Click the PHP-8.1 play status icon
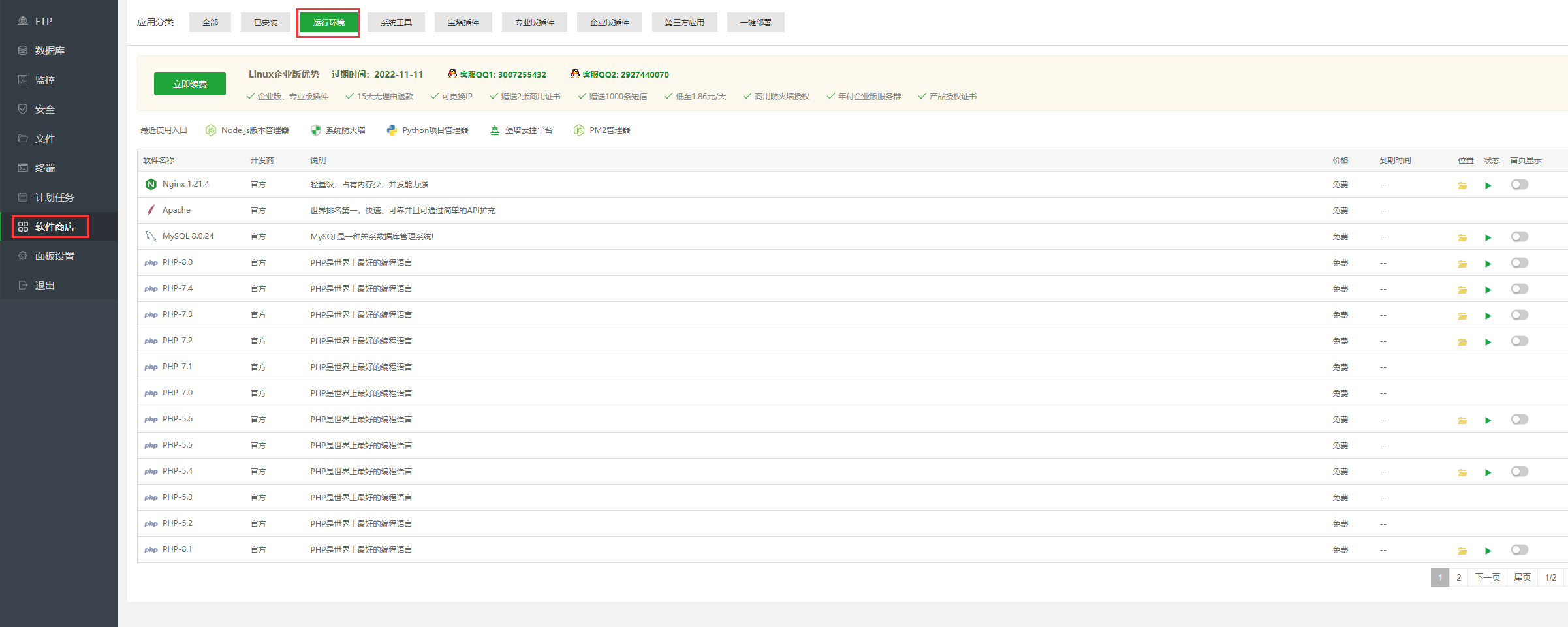1568x627 pixels. tap(1488, 551)
